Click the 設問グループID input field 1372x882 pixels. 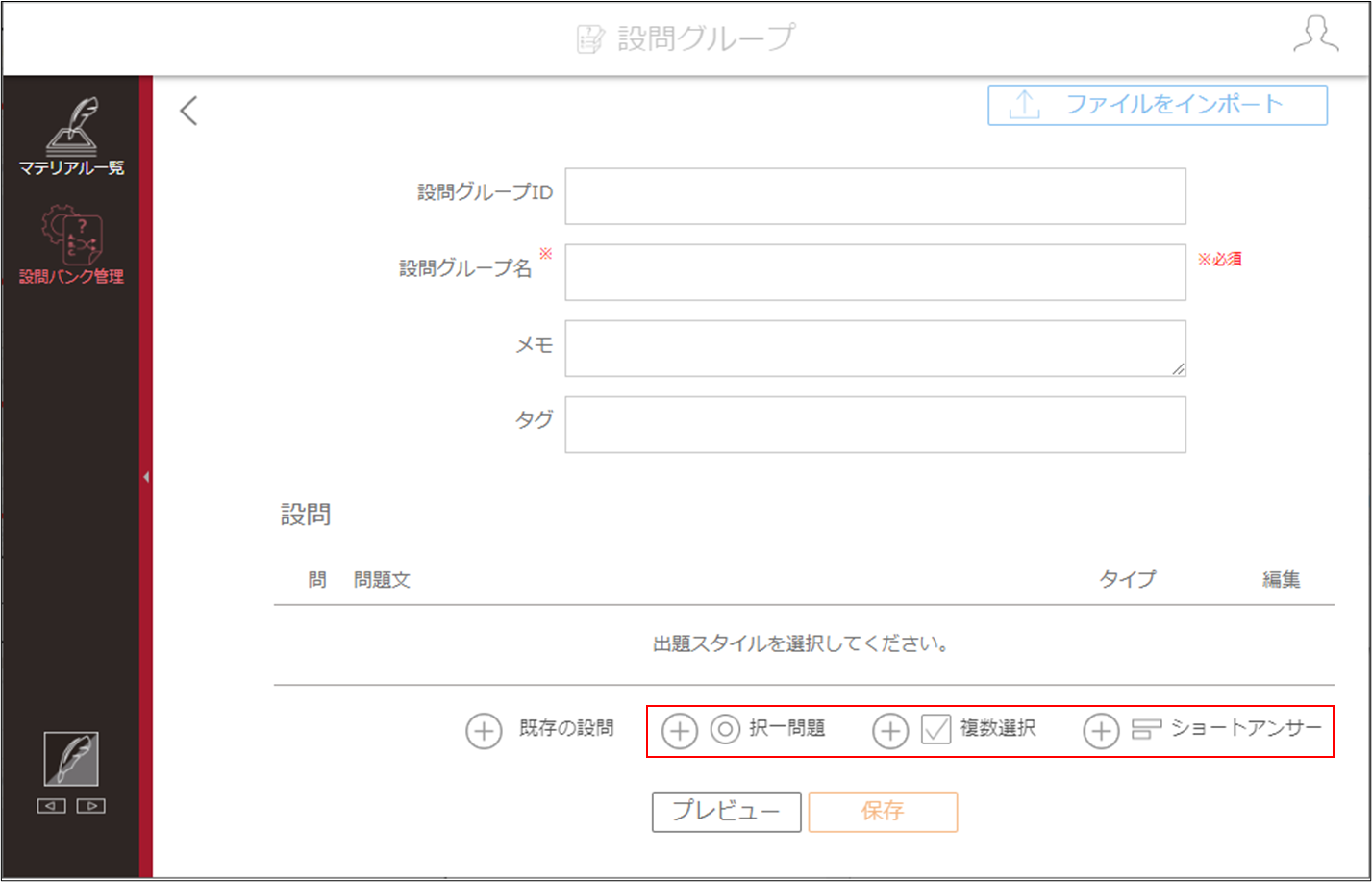(x=875, y=196)
